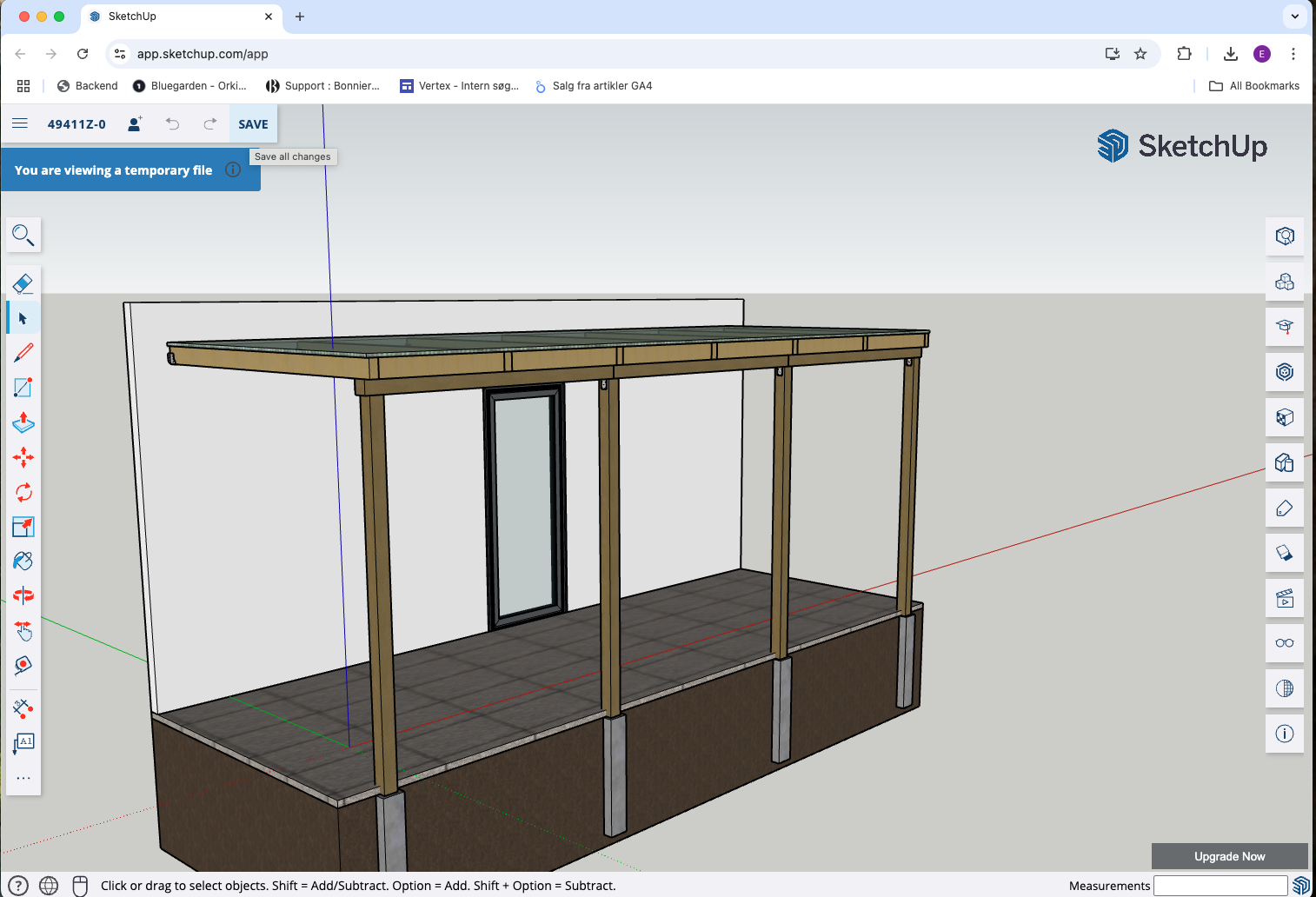Screen dimensions: 1316x897
Task: Pick the Paint Bucket tool
Action: [x=23, y=561]
